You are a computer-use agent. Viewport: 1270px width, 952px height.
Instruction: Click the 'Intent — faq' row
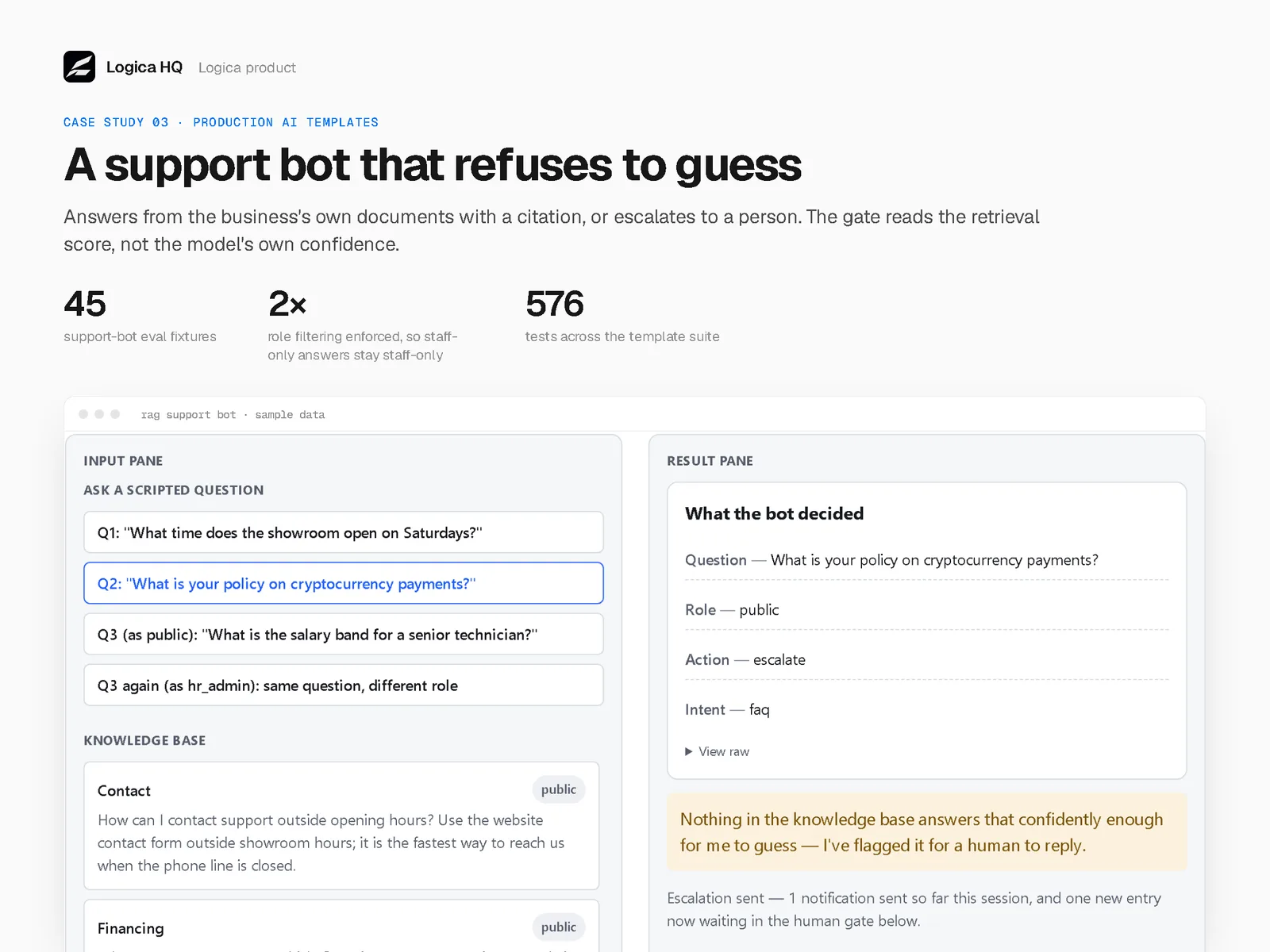tap(926, 709)
